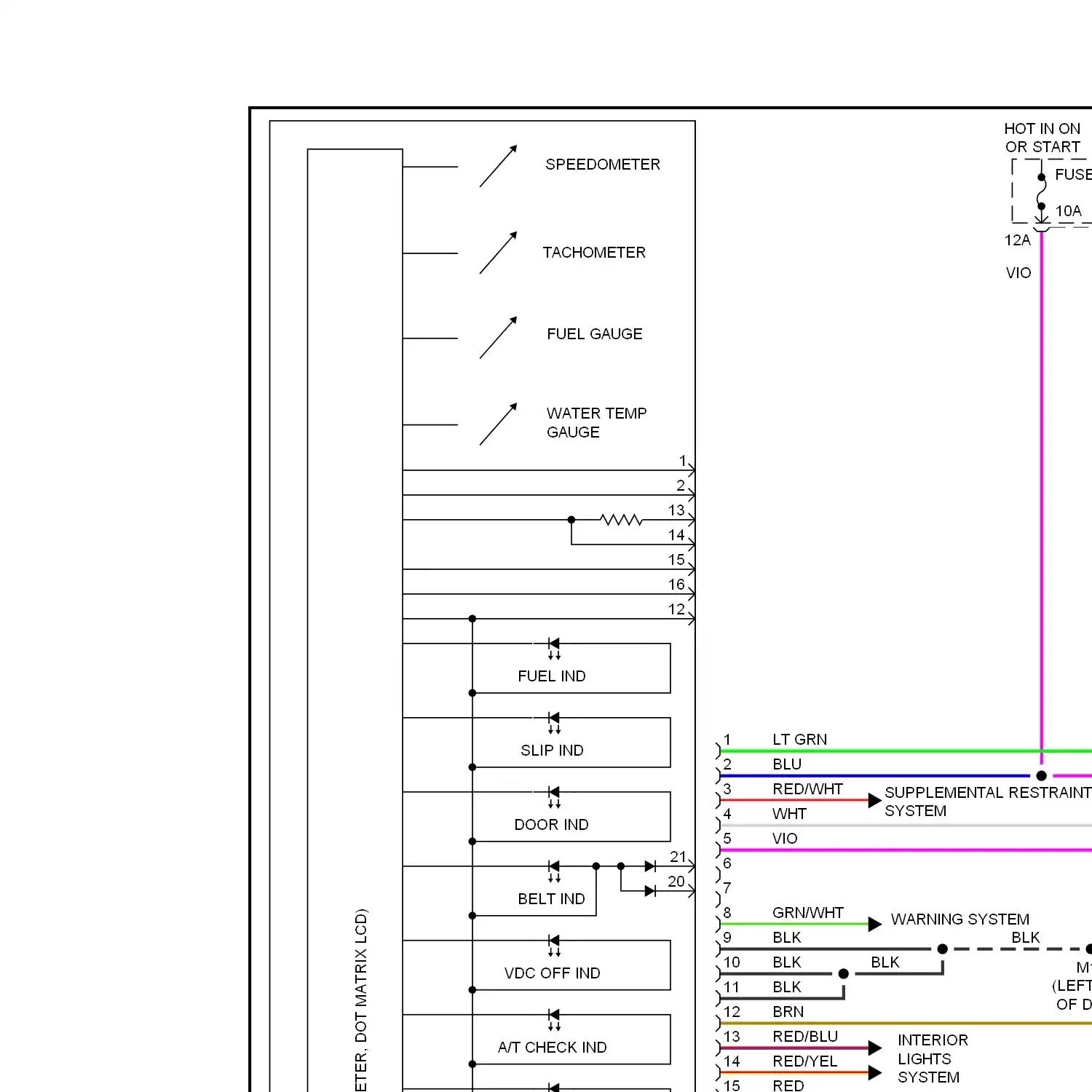
Task: Click the red arrow on RED/WHT wire
Action: click(x=875, y=801)
